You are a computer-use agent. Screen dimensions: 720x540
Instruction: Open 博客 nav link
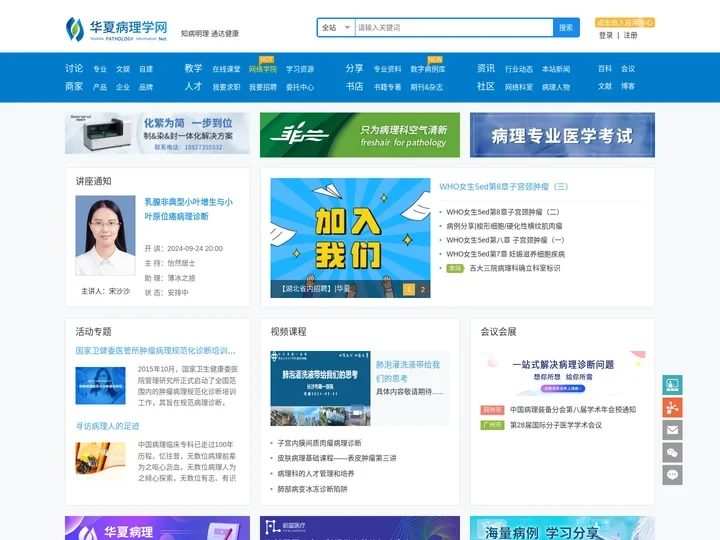coord(628,86)
